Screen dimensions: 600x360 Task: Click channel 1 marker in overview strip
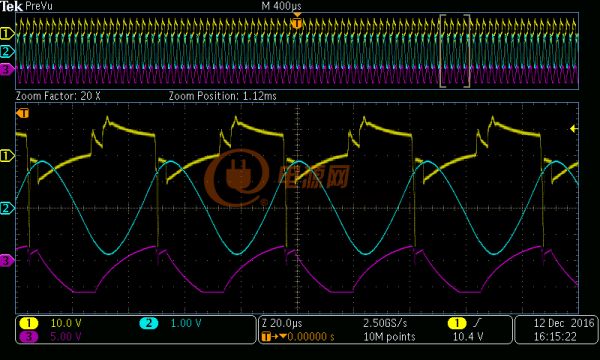7,34
